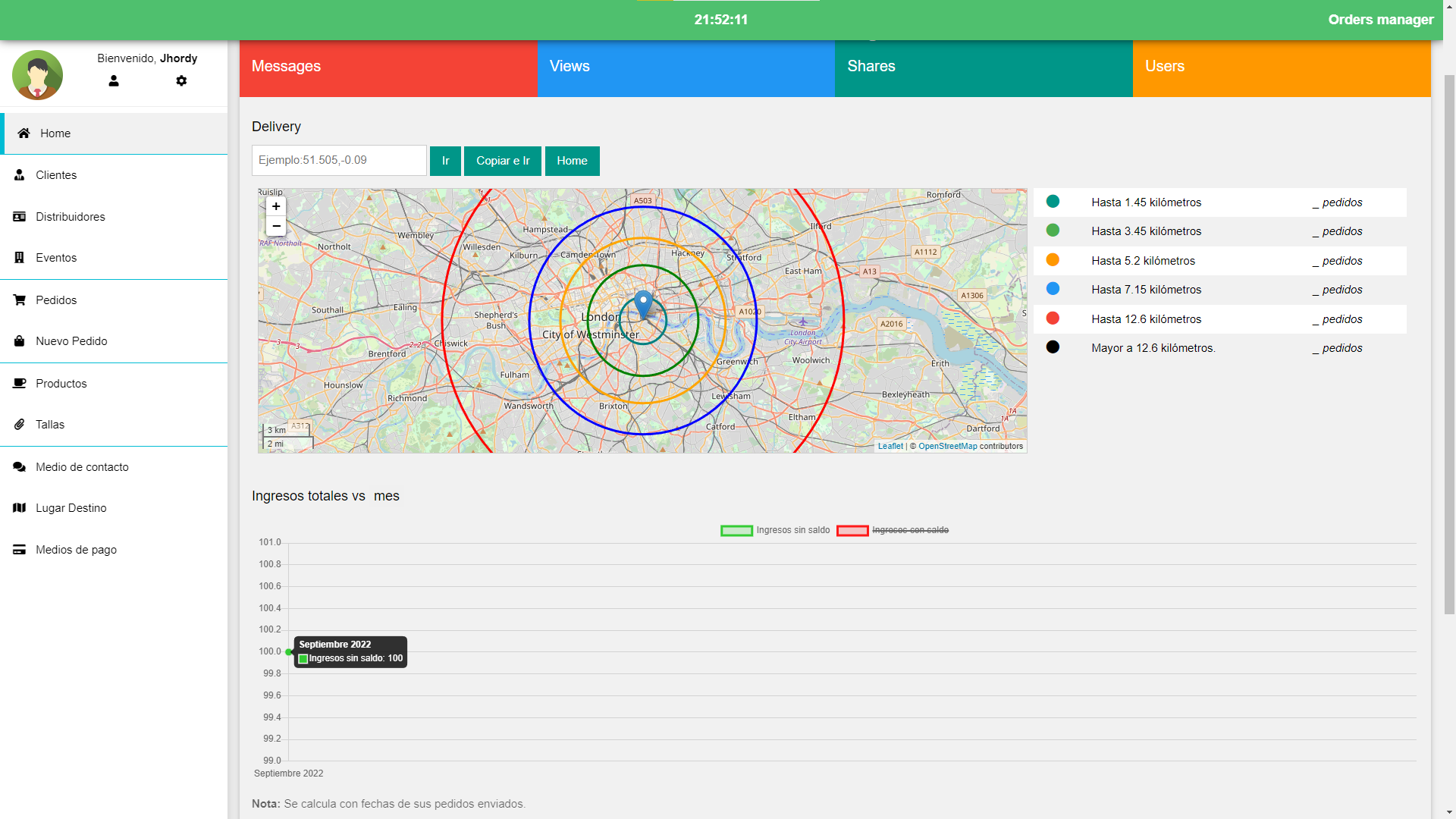Toggle the Ingresos sin saldo legend item
1456x819 pixels.
[775, 530]
